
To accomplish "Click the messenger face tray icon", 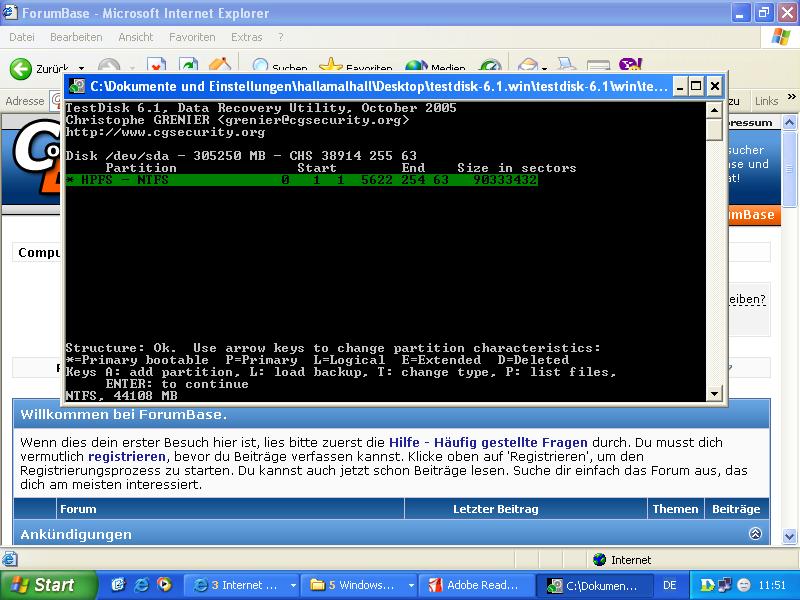I will click(x=743, y=585).
